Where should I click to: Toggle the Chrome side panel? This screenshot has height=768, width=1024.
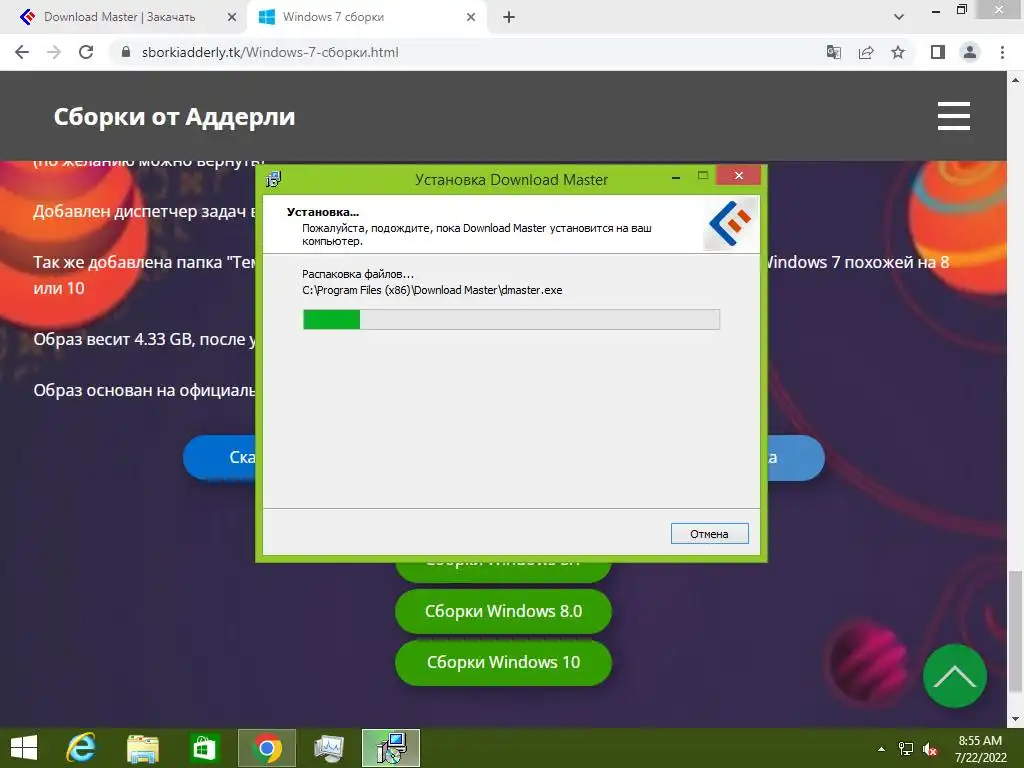tap(938, 52)
